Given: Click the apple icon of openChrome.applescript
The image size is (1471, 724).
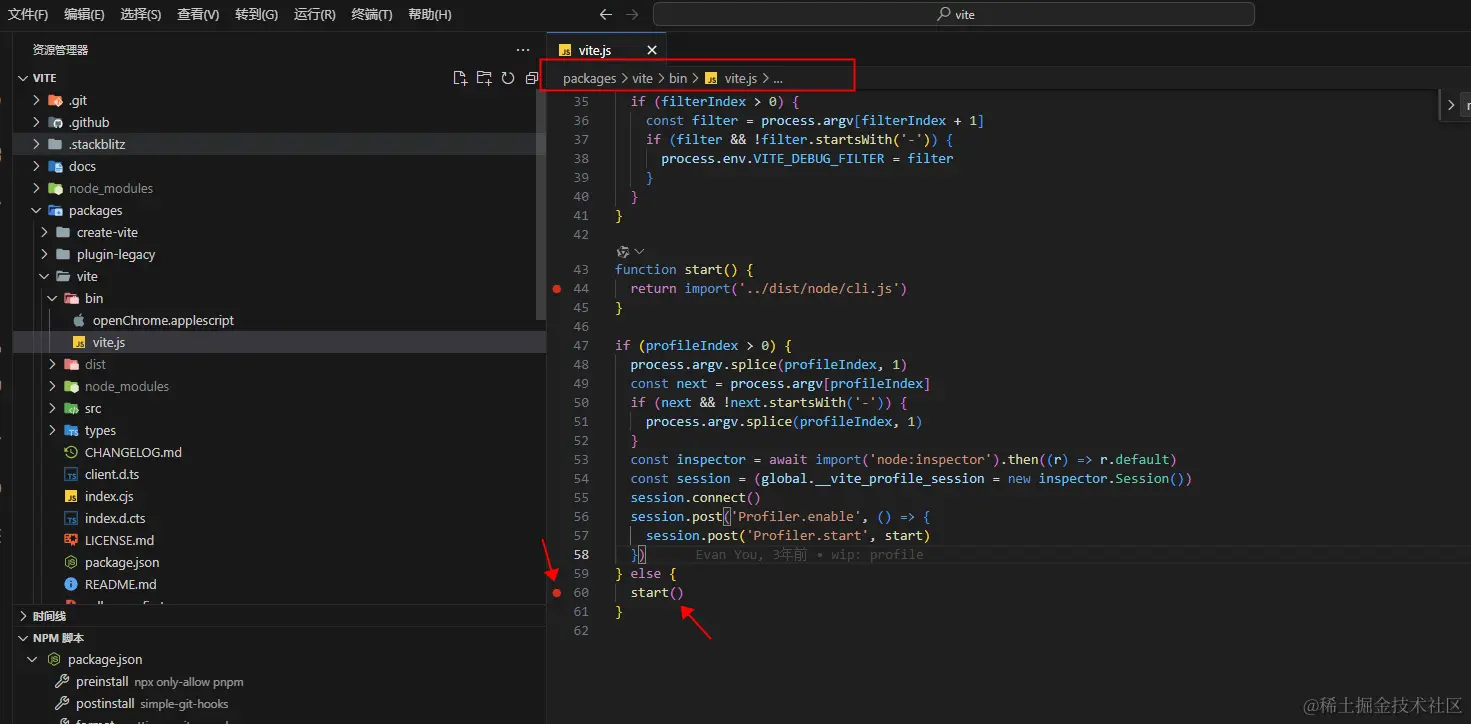Looking at the screenshot, I should pos(79,321).
